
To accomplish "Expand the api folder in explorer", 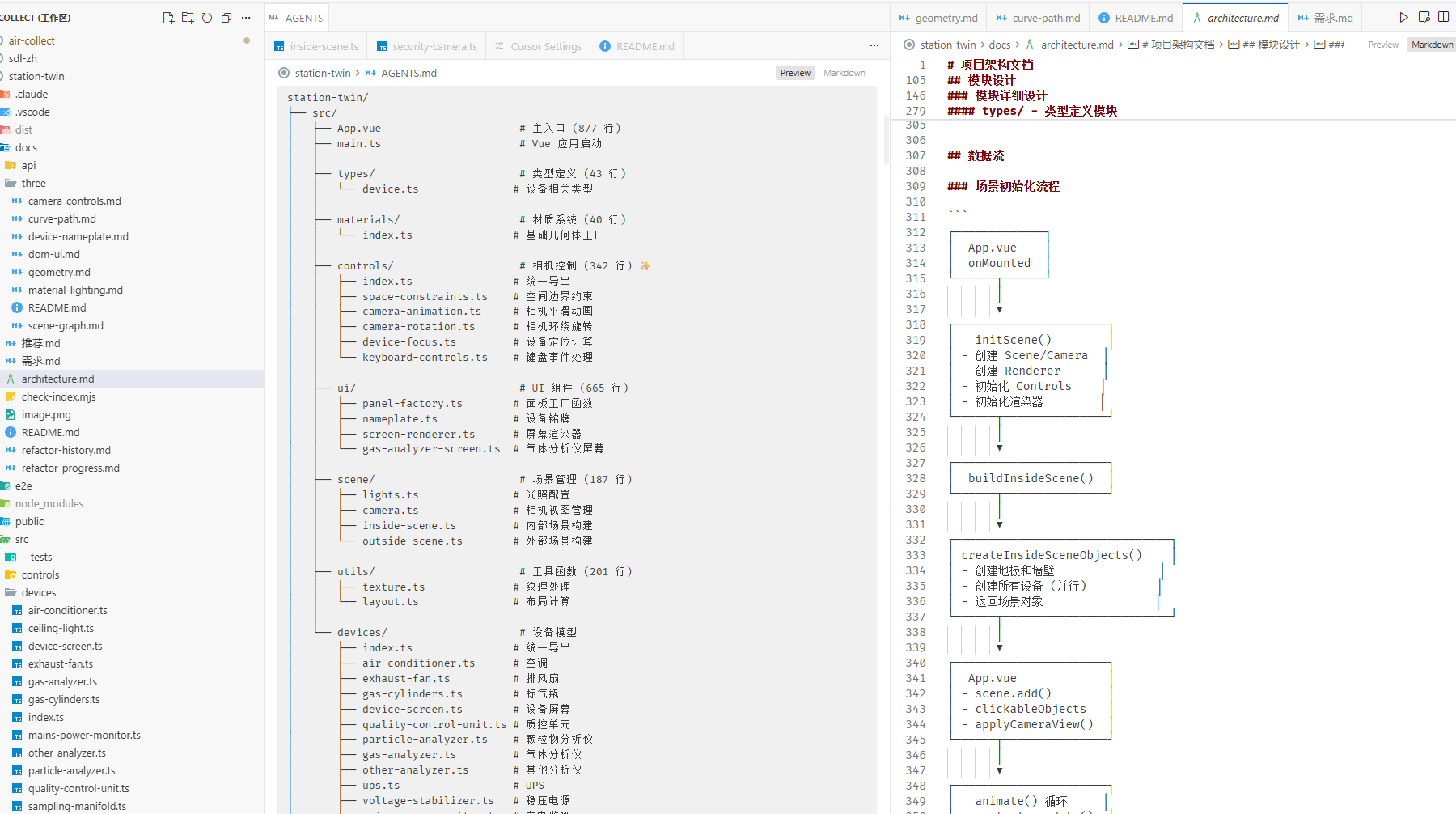I will (x=28, y=165).
